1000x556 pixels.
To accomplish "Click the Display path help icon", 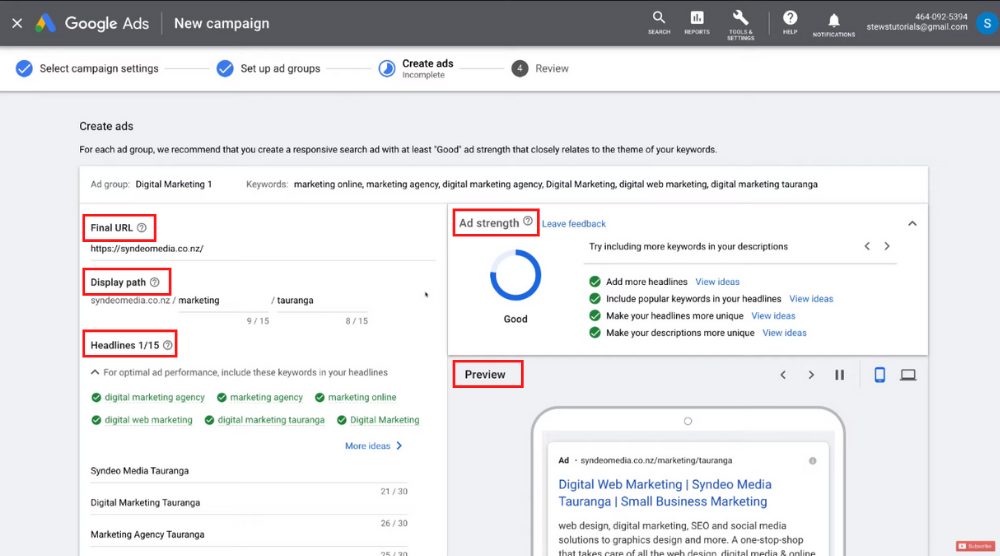I will point(154,282).
